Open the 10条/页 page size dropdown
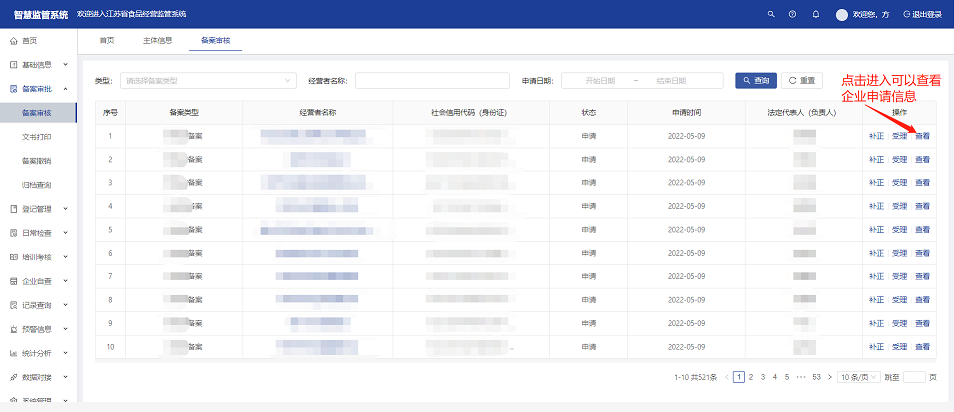Screen dimensions: 954x412 [x=858, y=377]
